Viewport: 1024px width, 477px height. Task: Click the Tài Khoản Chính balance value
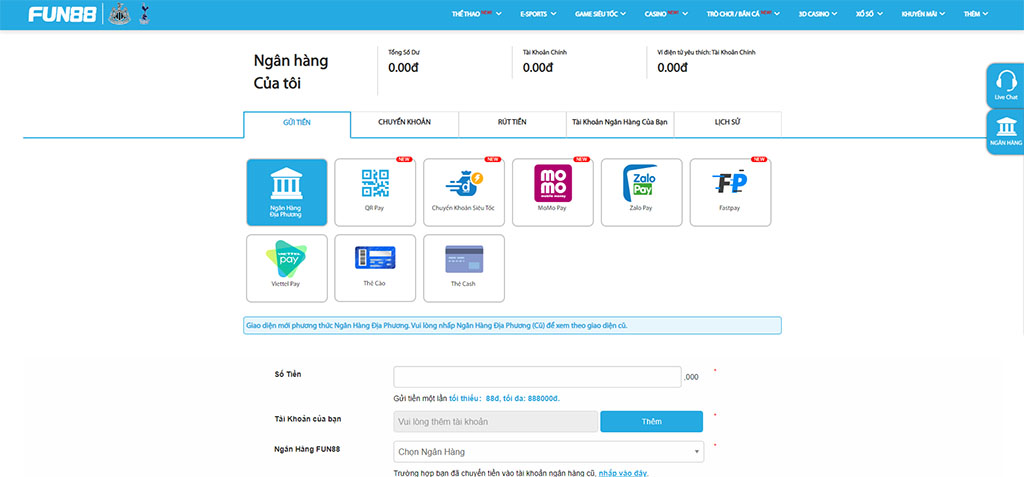(x=538, y=67)
